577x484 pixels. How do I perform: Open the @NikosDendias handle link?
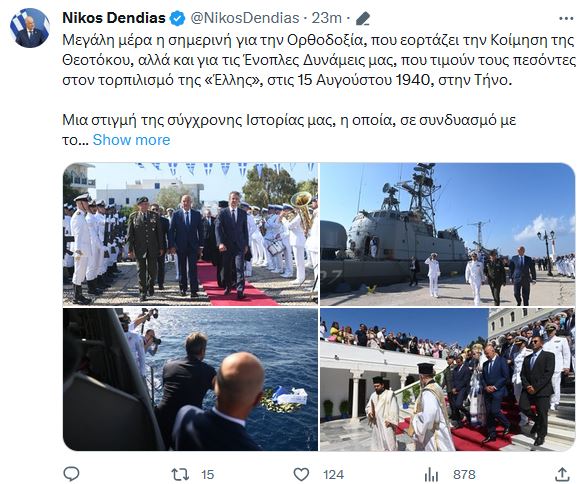(x=244, y=18)
